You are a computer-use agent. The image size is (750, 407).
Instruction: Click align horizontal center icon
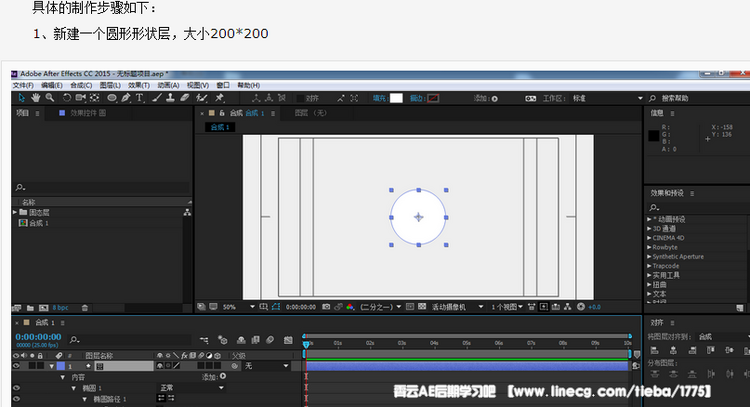673,351
